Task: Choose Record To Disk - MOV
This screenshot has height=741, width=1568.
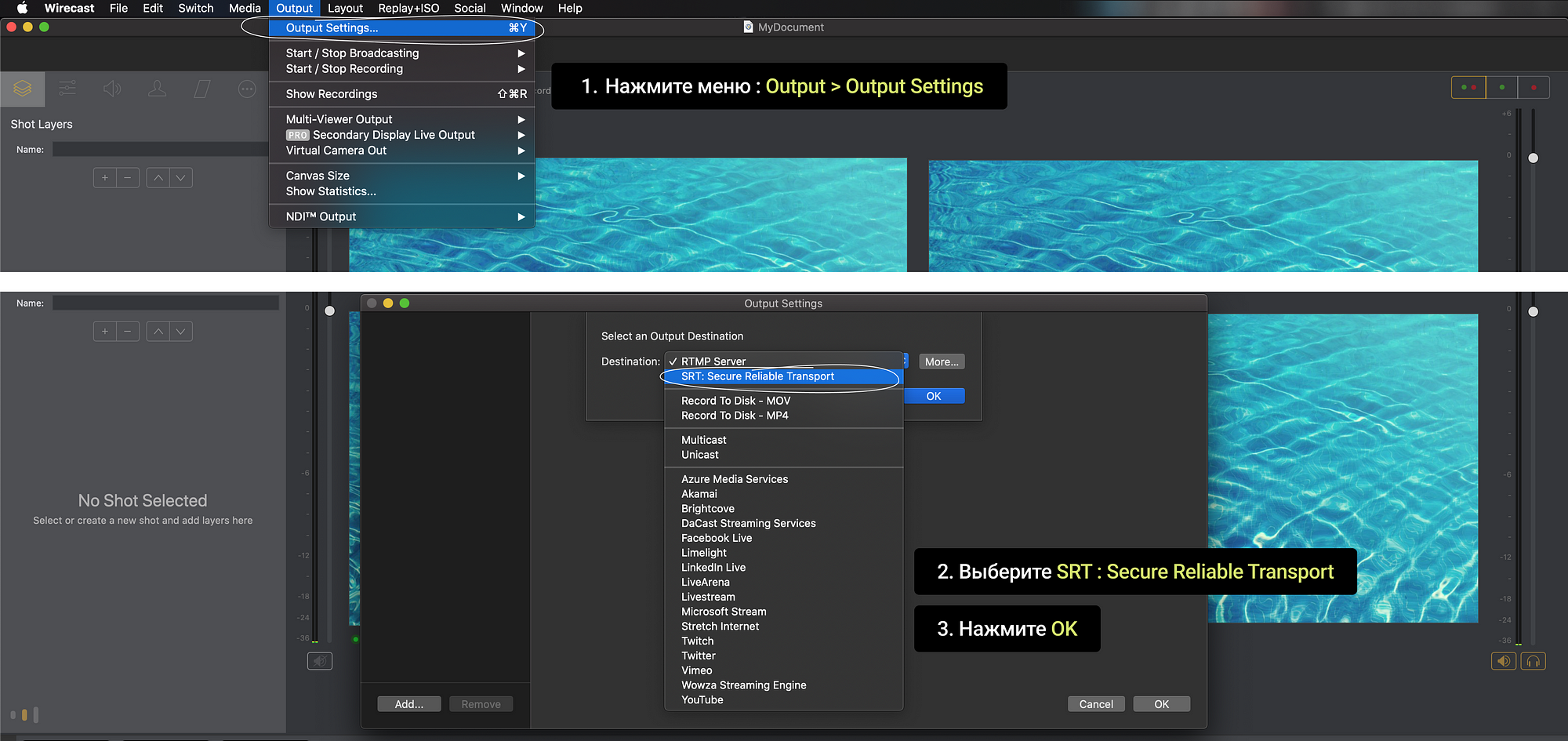Action: (784, 401)
